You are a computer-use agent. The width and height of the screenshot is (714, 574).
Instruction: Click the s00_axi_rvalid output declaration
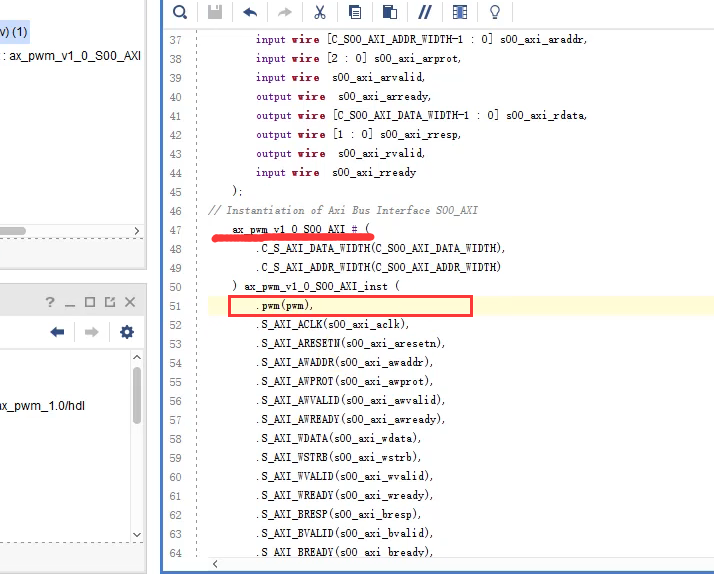coord(341,154)
